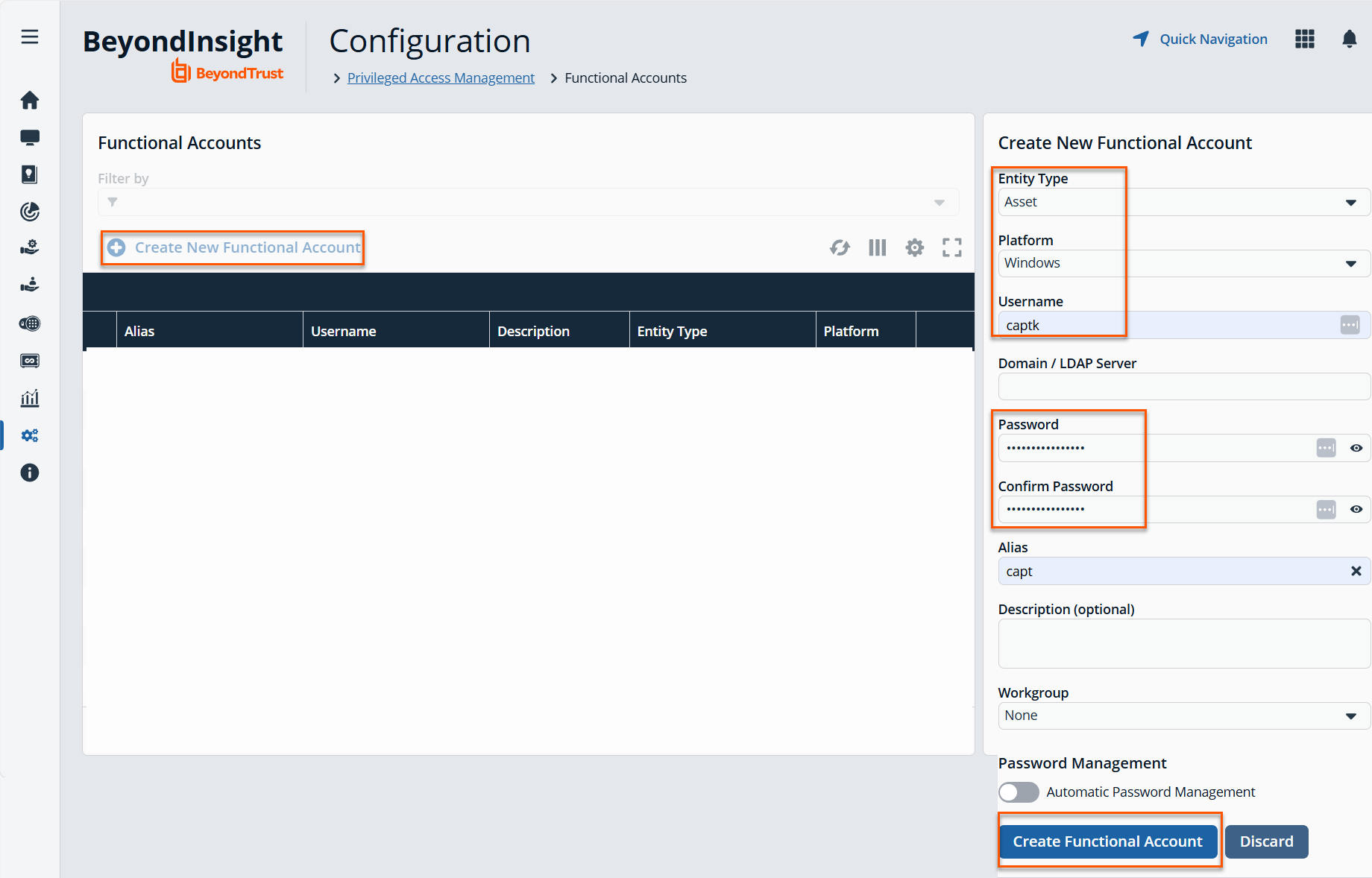The width and height of the screenshot is (1372, 878).
Task: Click Create New Functional Account link
Action: pyautogui.click(x=233, y=247)
